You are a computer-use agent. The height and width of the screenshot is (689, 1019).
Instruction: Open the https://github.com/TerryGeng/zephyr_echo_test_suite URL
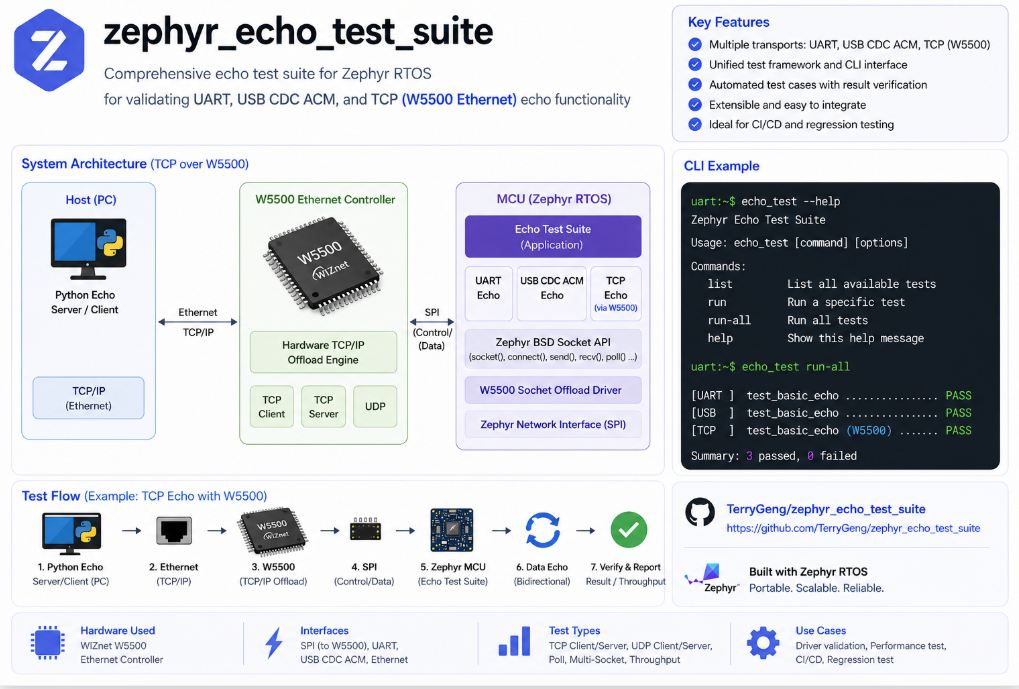click(x=853, y=528)
